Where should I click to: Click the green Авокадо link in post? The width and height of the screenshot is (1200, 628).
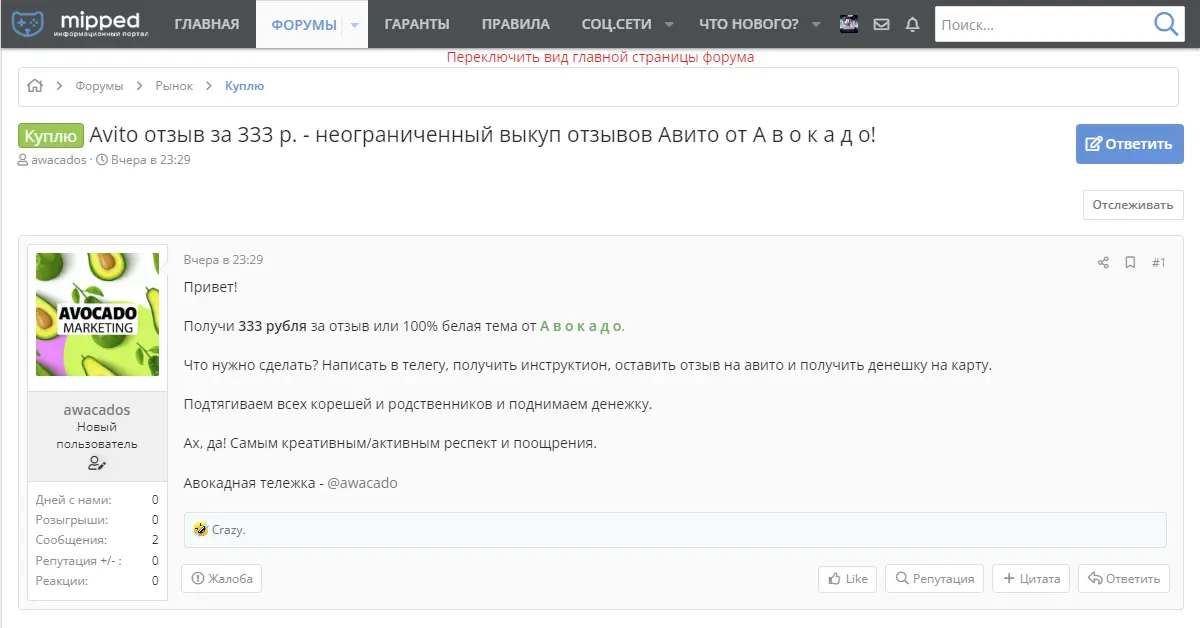[x=581, y=326]
